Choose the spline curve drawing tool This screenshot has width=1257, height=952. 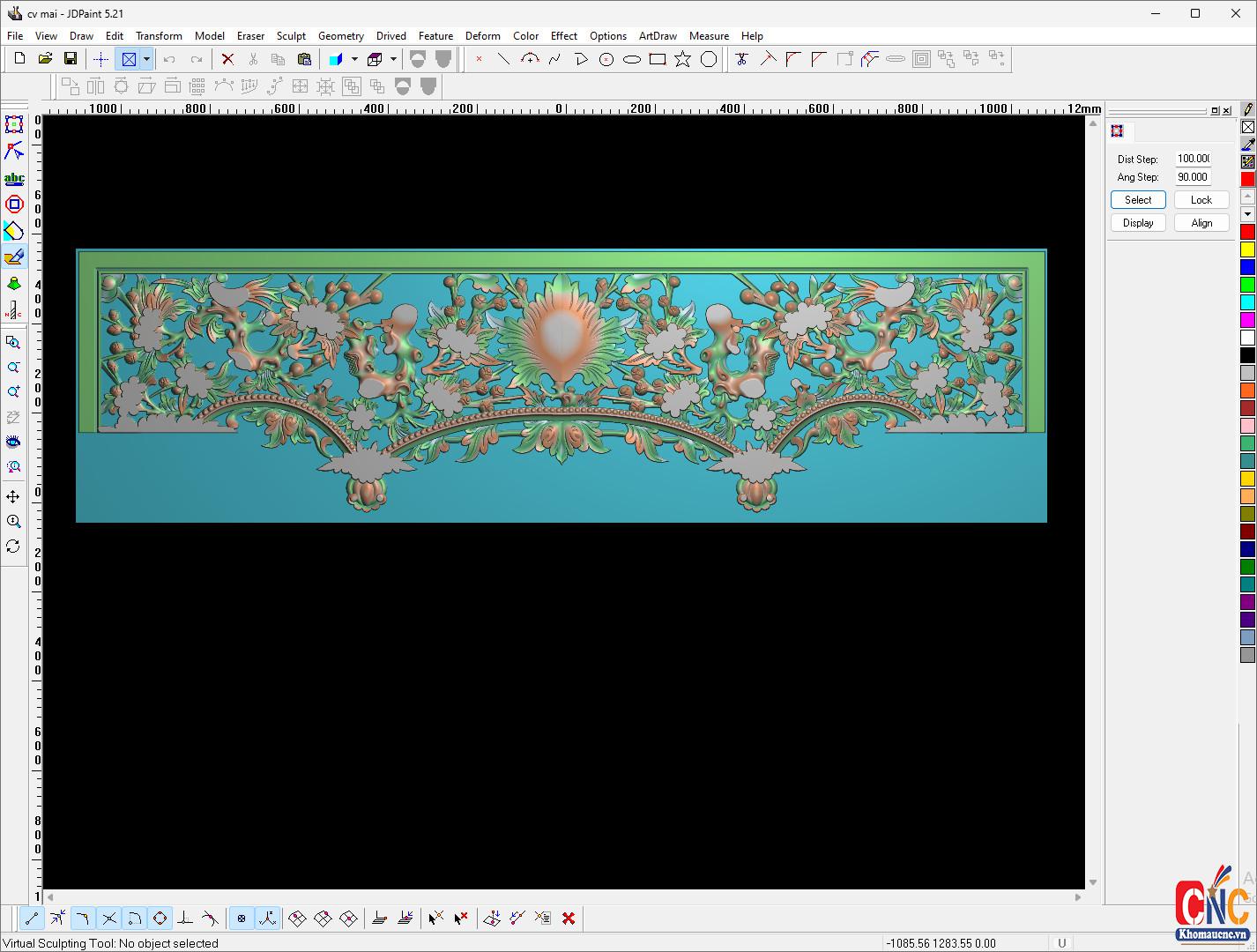(x=554, y=59)
